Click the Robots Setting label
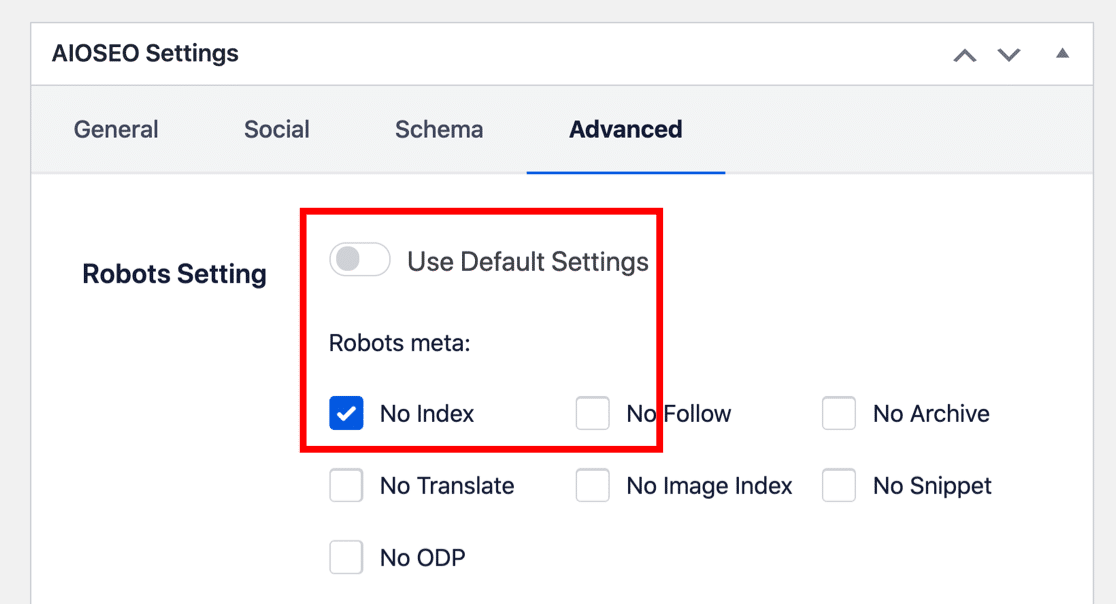The height and width of the screenshot is (604, 1116). pos(174,274)
